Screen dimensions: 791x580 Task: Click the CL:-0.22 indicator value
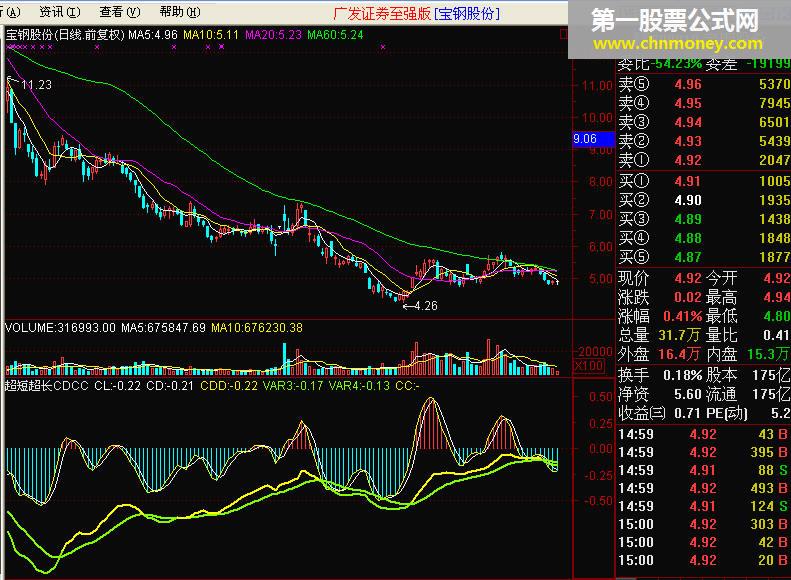117,386
